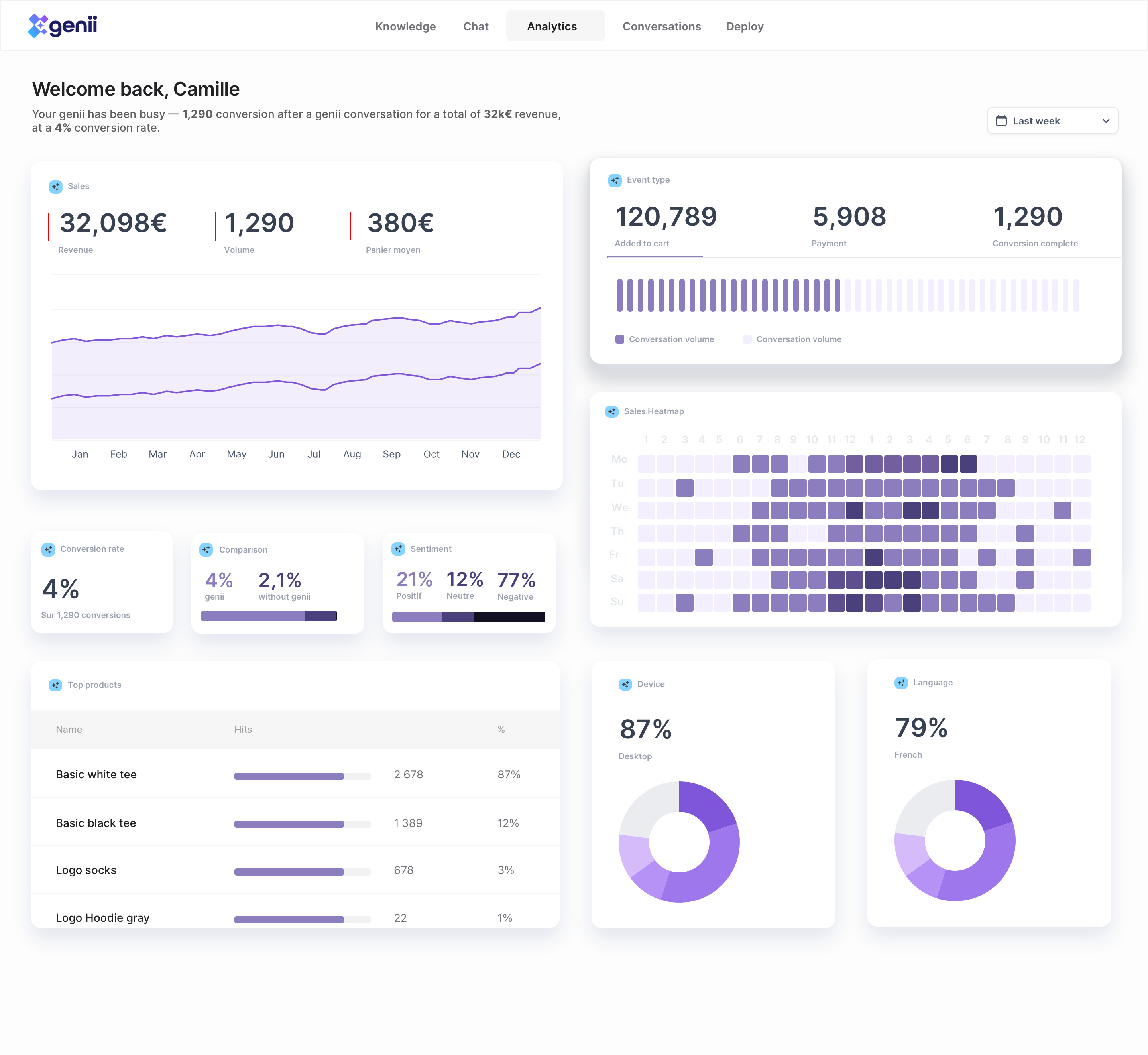Click the Top products sparkle icon
This screenshot has width=1148, height=1055.
[x=55, y=685]
